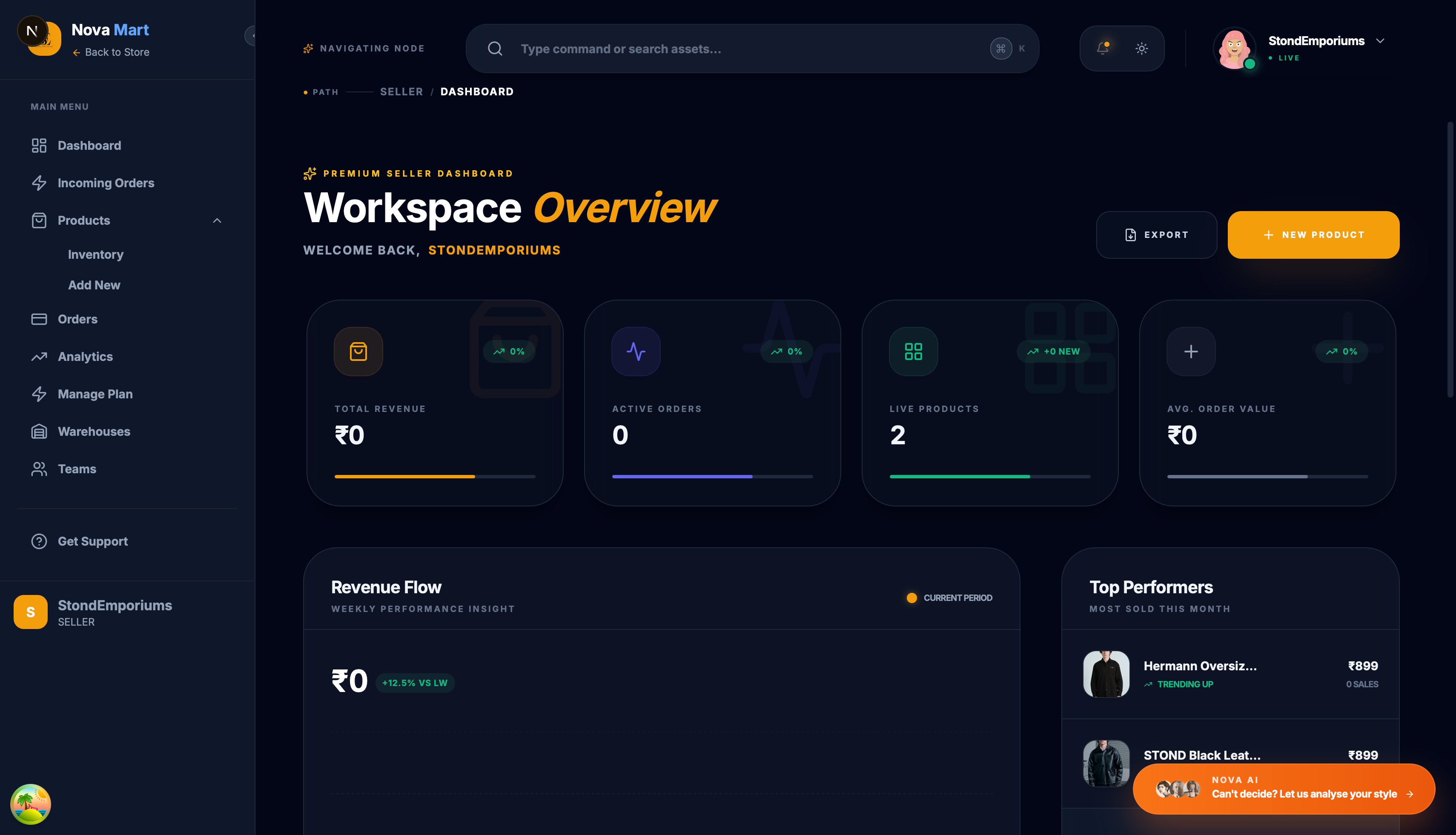Viewport: 1456px width, 835px height.
Task: Click the Live Products grid icon
Action: click(913, 351)
